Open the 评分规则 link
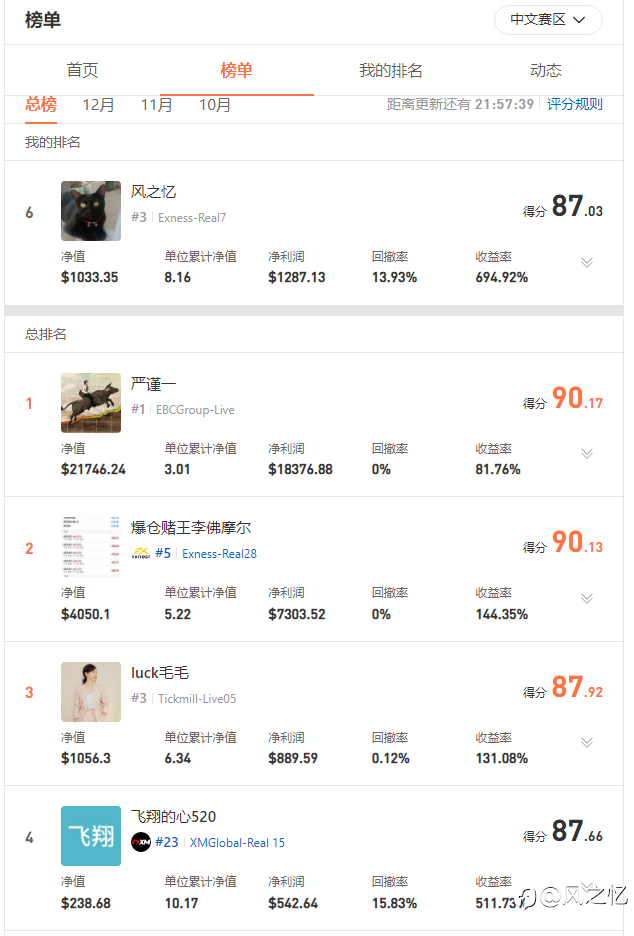 click(x=574, y=104)
